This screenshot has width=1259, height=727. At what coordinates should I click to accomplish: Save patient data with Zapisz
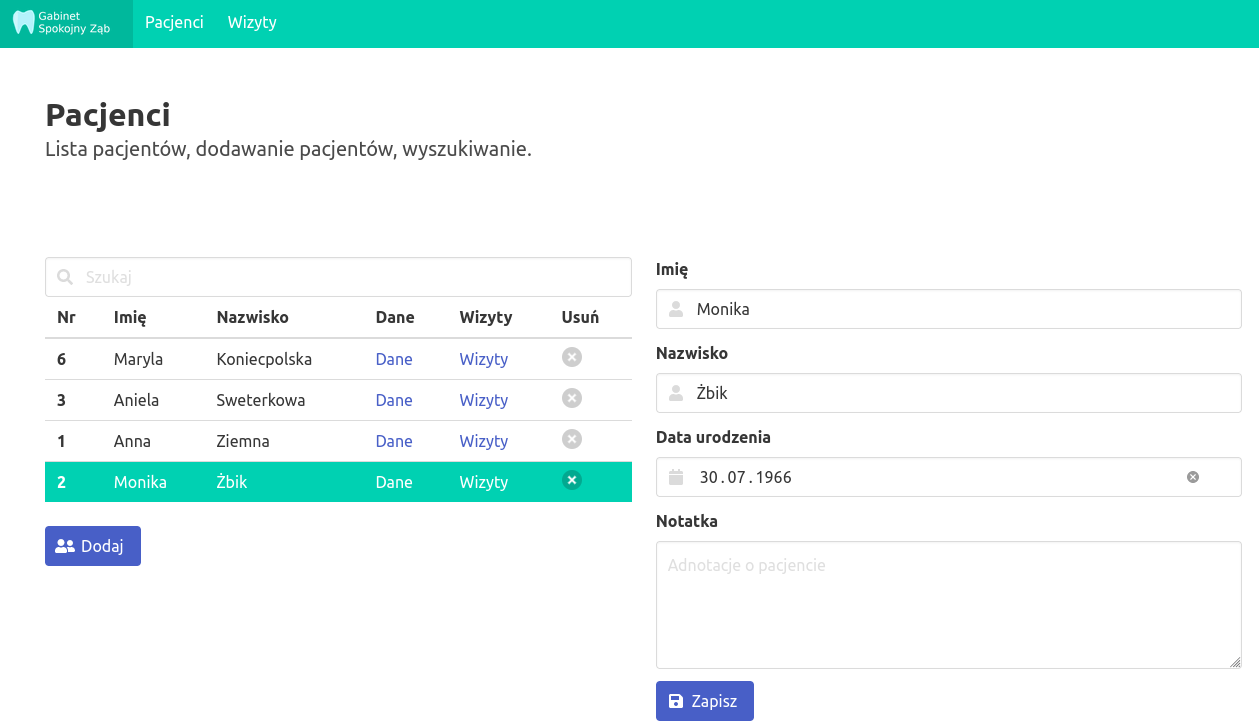(704, 701)
